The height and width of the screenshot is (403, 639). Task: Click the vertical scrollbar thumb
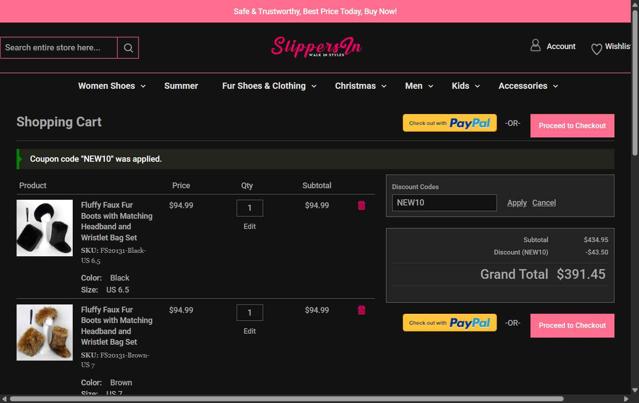[635, 83]
